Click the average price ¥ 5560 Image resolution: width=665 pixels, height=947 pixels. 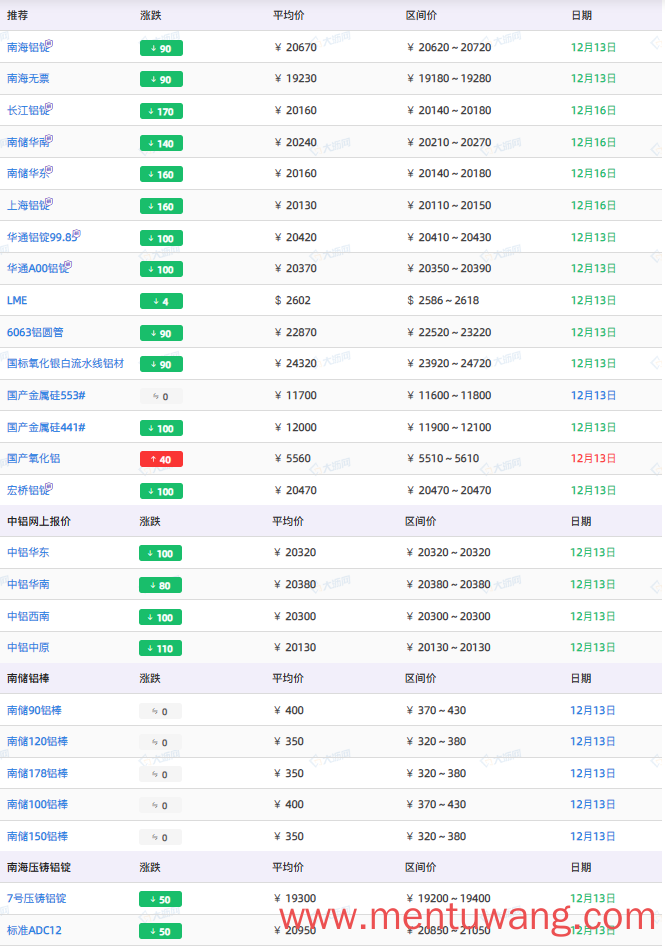coord(292,458)
